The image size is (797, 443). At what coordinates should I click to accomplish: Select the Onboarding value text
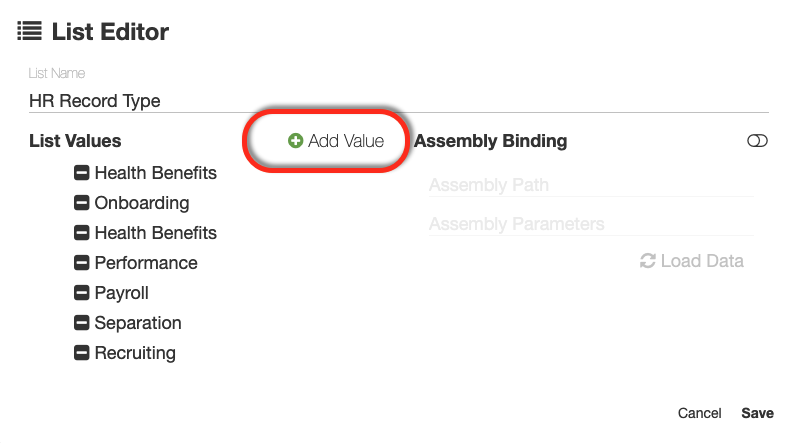click(142, 203)
